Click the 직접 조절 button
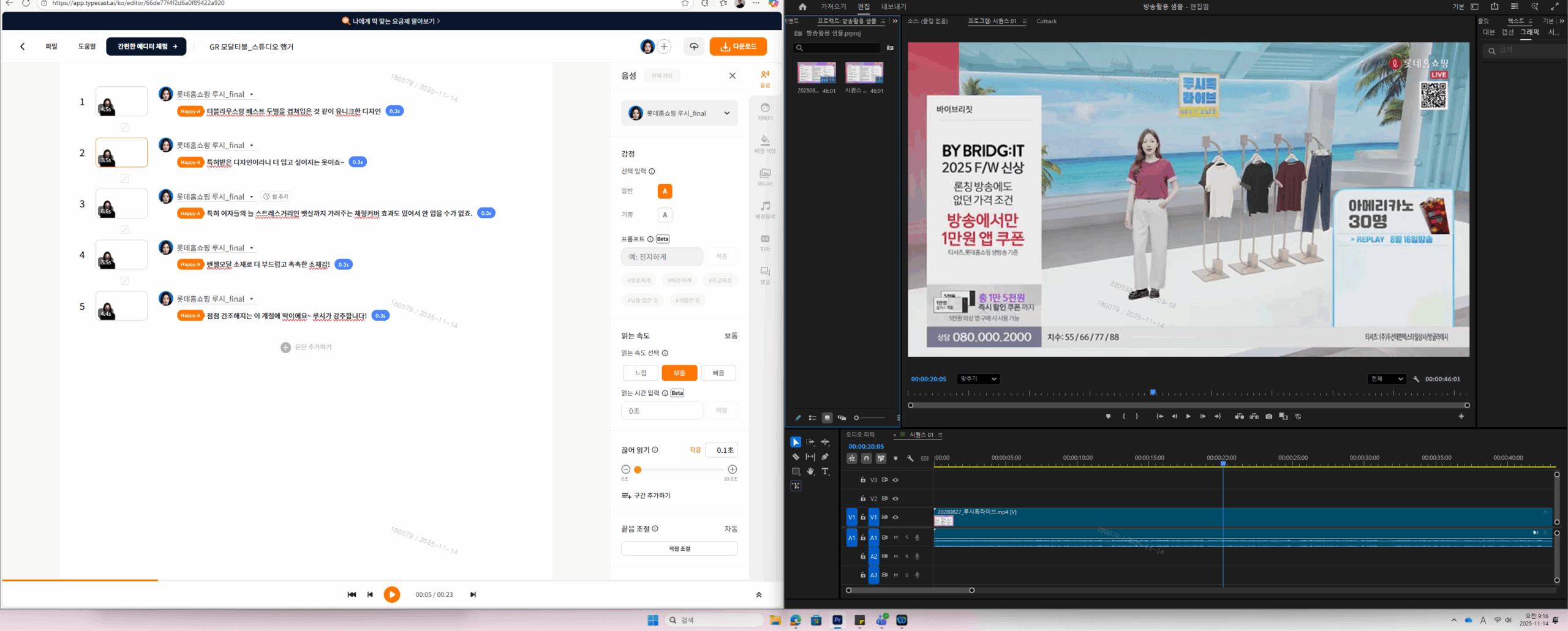1568x631 pixels. 679,549
